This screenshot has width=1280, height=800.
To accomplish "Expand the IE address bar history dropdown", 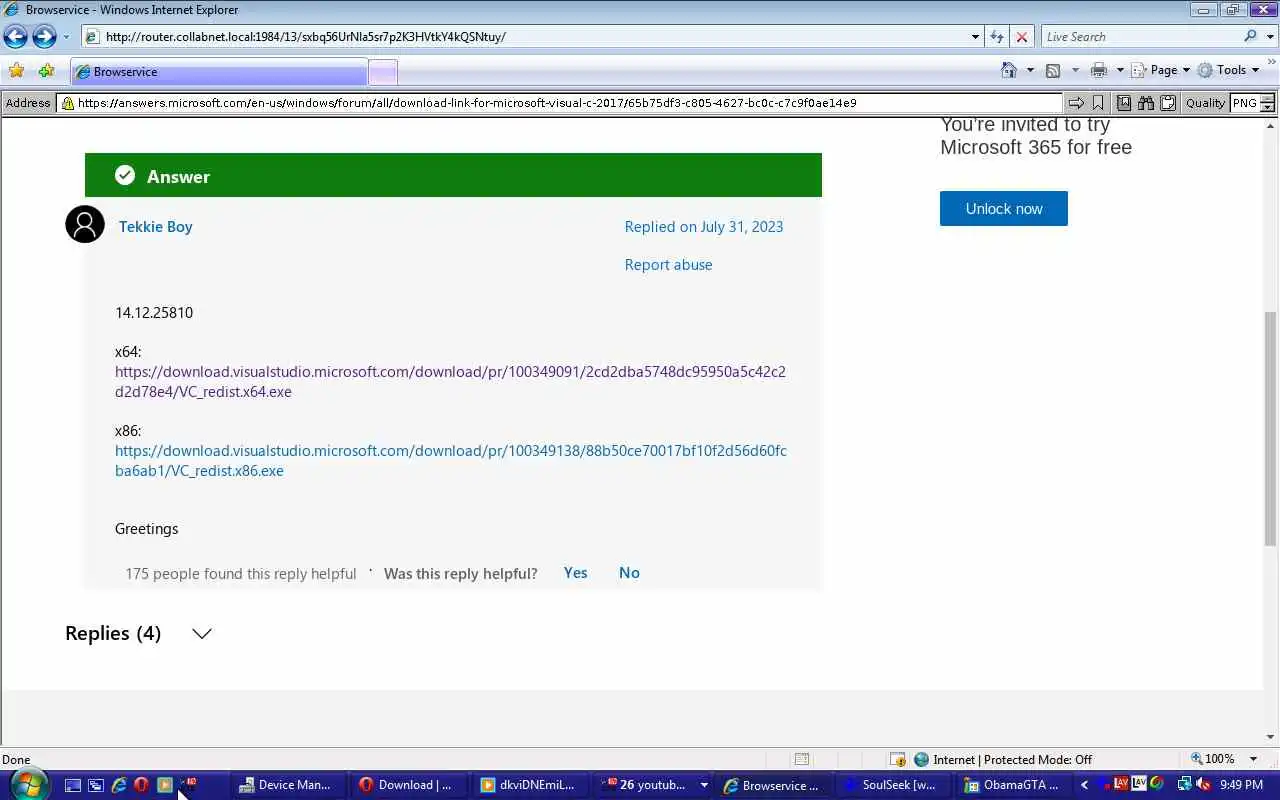I will point(976,37).
